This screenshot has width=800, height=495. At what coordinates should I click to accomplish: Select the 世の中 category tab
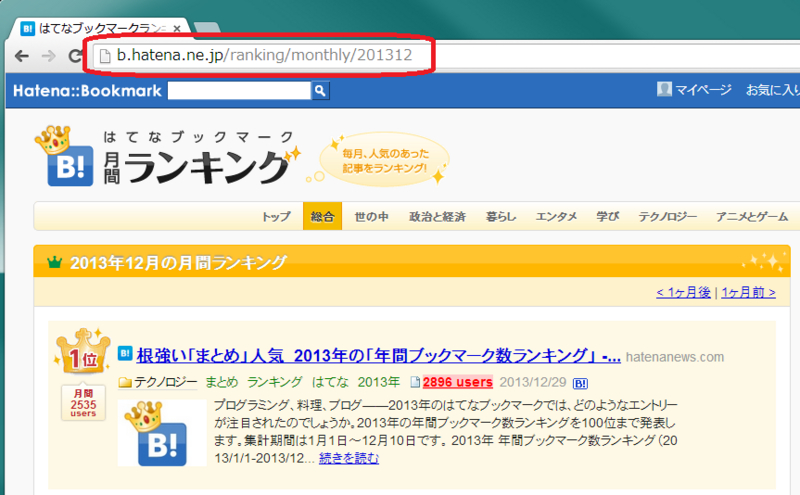coord(371,216)
